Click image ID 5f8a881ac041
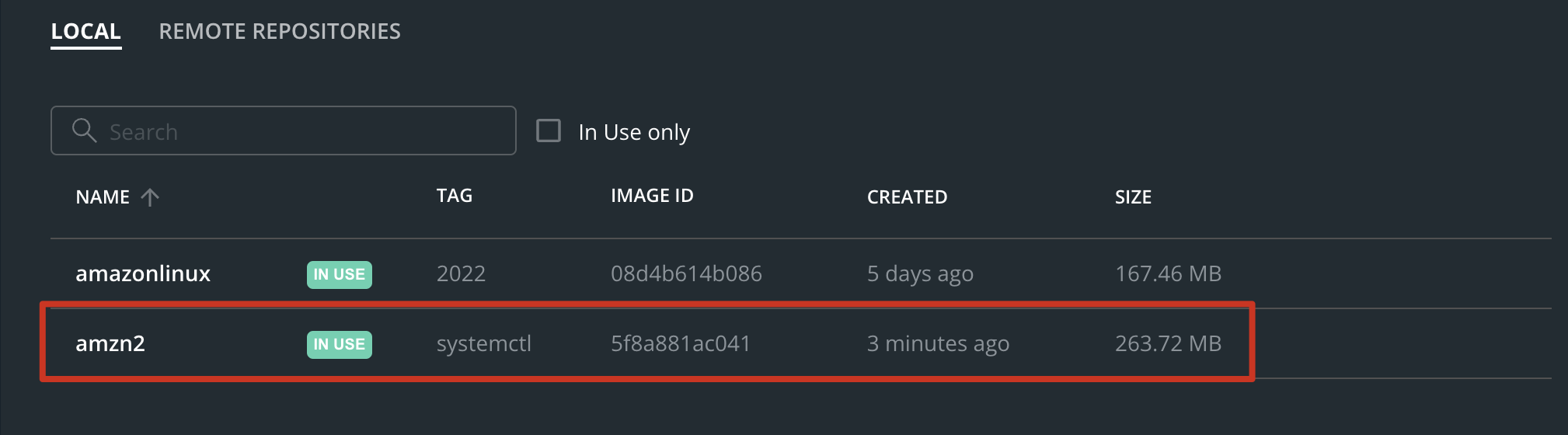 (x=681, y=343)
